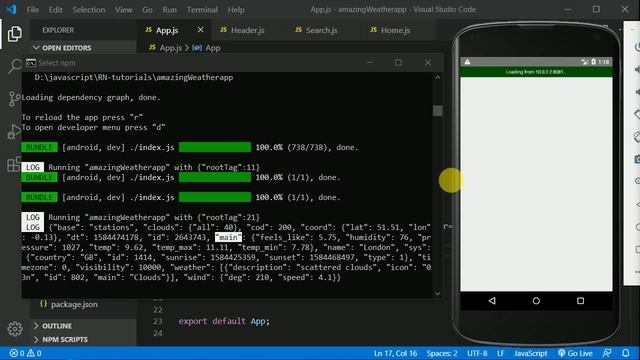Tap the emulator Home navigation button
The height and width of the screenshot is (360, 640).
click(x=536, y=301)
